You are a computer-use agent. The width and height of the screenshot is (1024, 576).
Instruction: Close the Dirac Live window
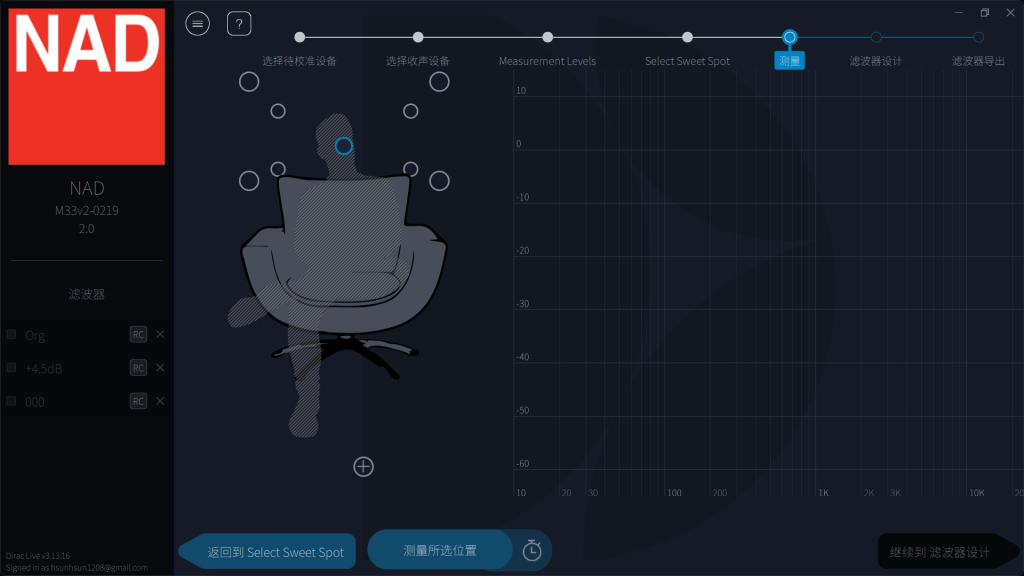point(1010,12)
